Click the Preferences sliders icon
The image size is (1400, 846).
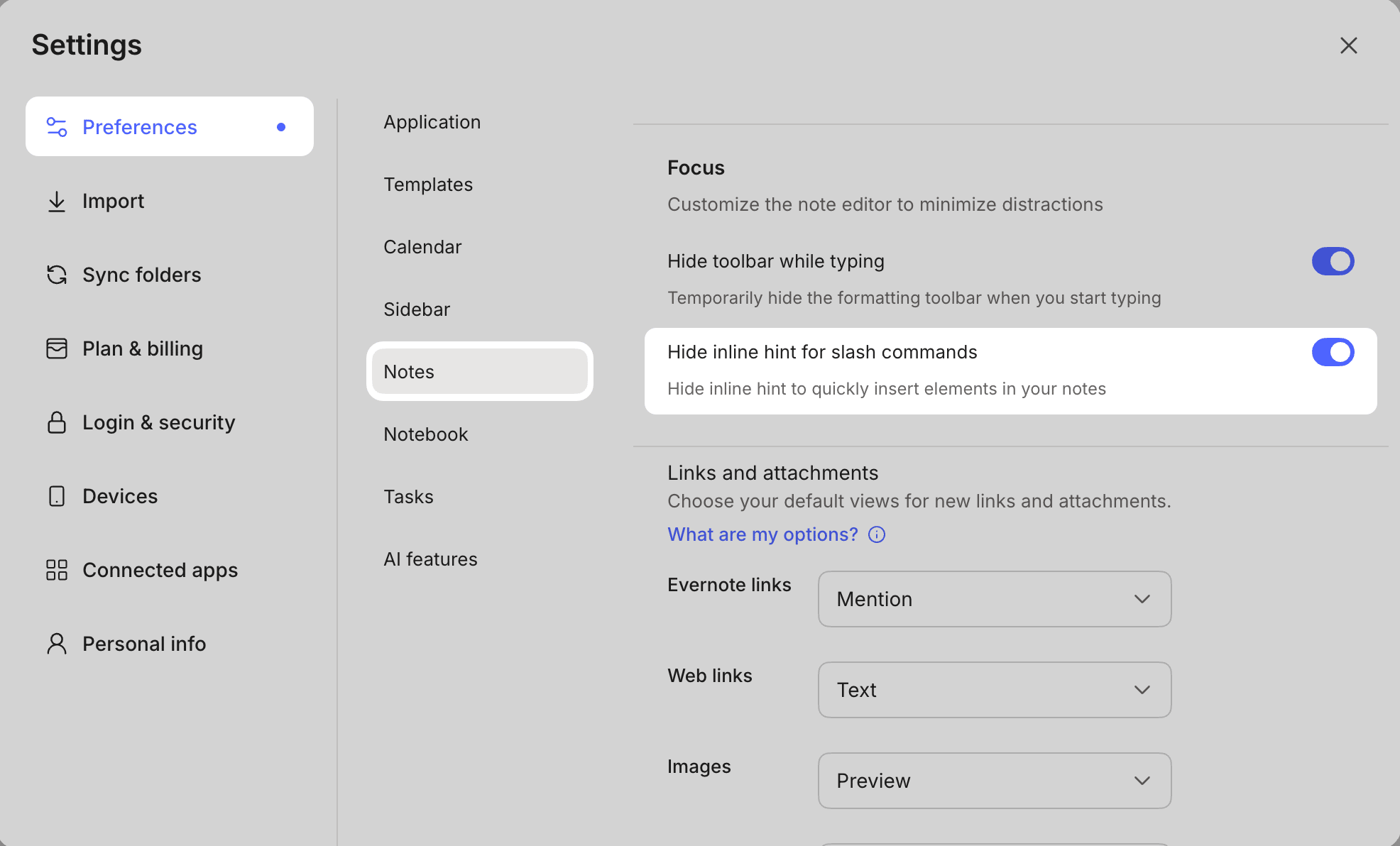(x=57, y=127)
